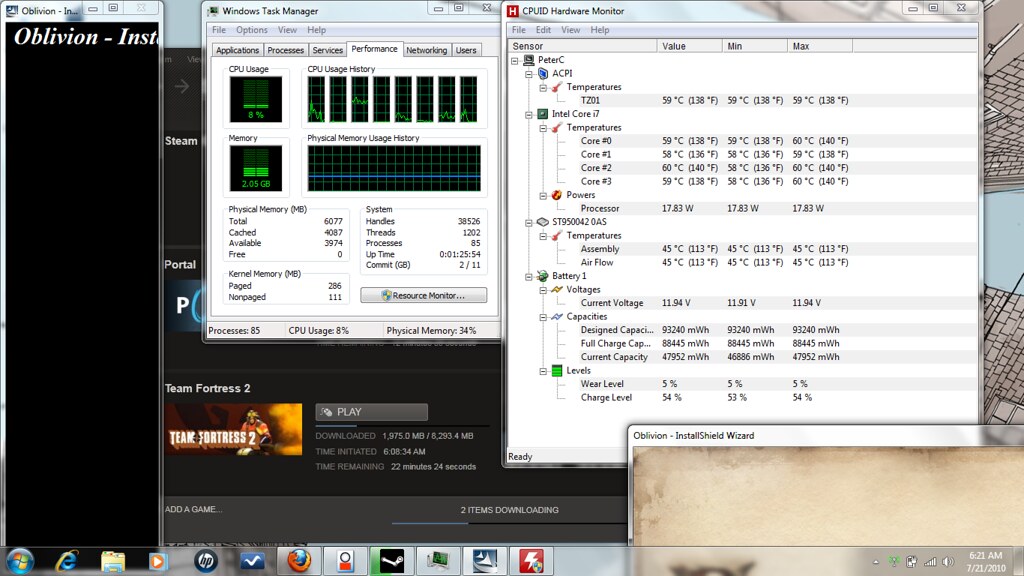Click the ACPI chip icon in Hardware Monitor
Screen dimensions: 1024x576
(x=543, y=74)
